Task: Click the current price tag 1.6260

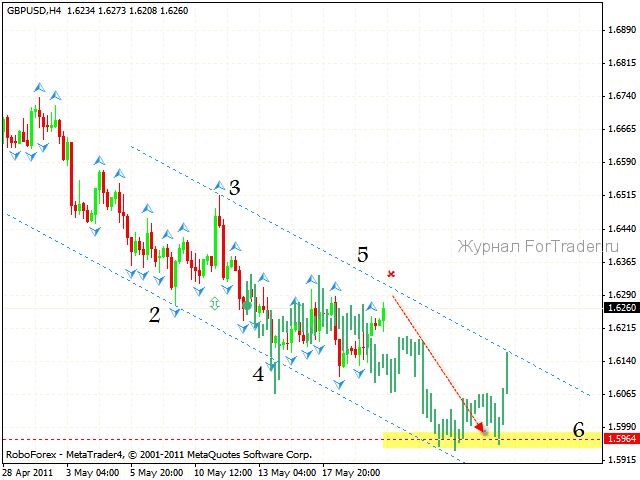Action: click(620, 308)
